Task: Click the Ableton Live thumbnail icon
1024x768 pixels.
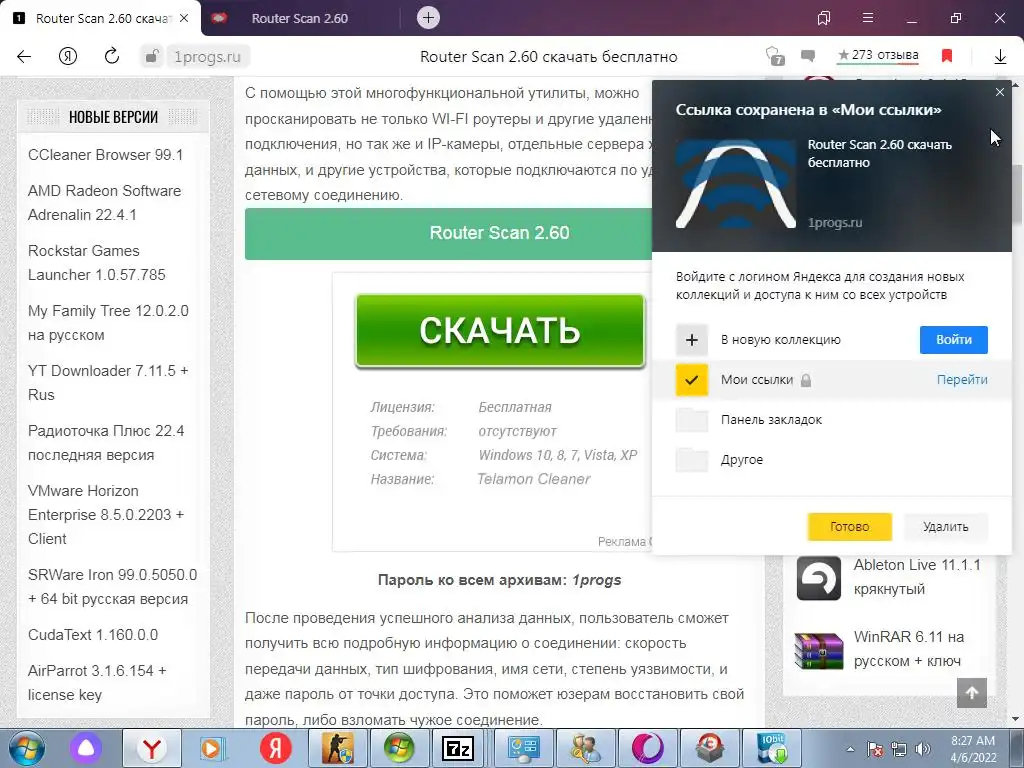Action: 819,578
